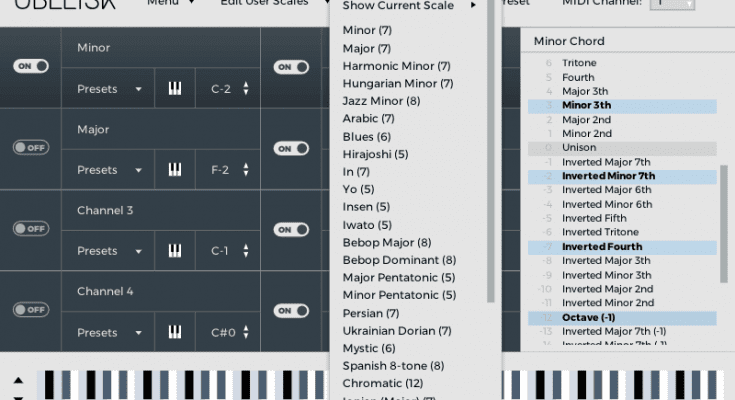The width and height of the screenshot is (735, 400).
Task: Click piano keyboard icon for Channel 4
Action: point(175,332)
